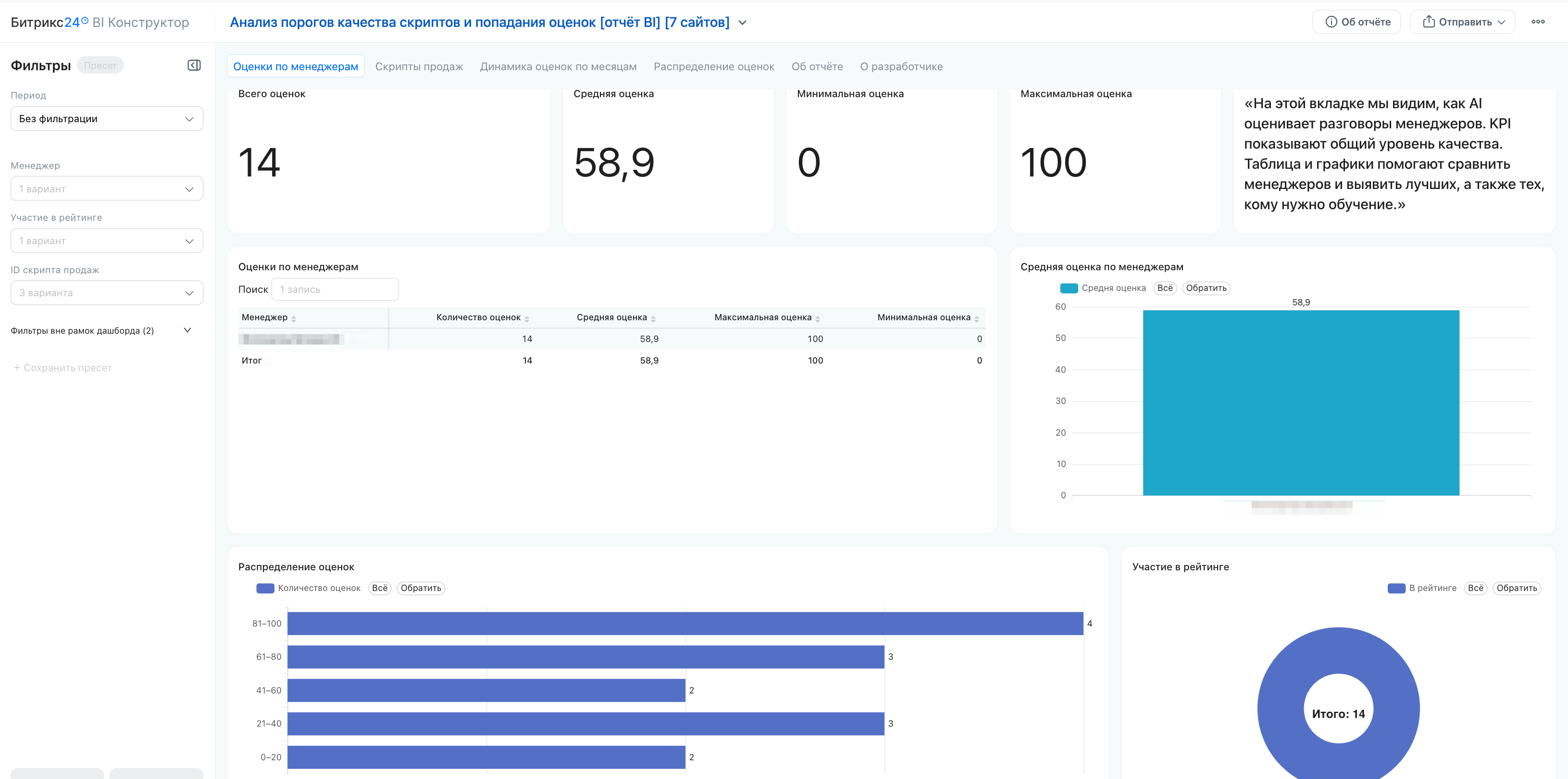Sort by Максимальная оценка column arrows
This screenshot has width=1568, height=779.
(x=818, y=318)
